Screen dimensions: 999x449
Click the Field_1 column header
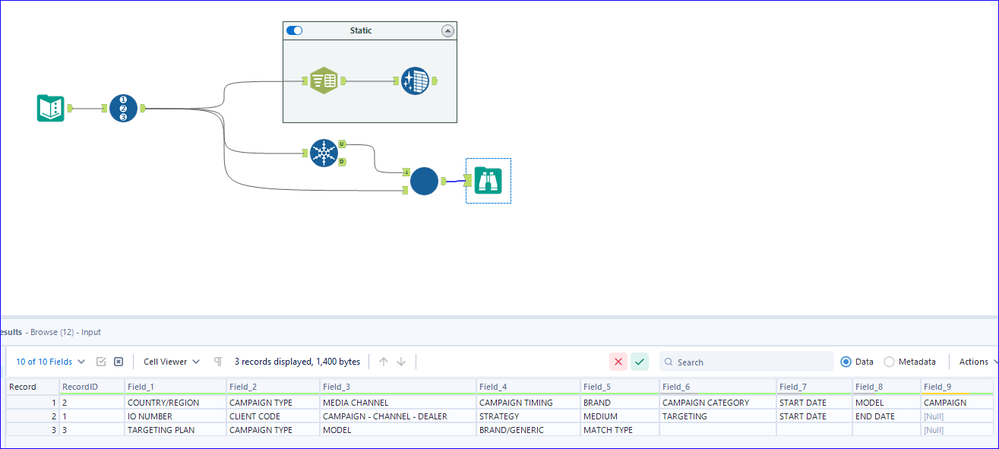[x=175, y=387]
